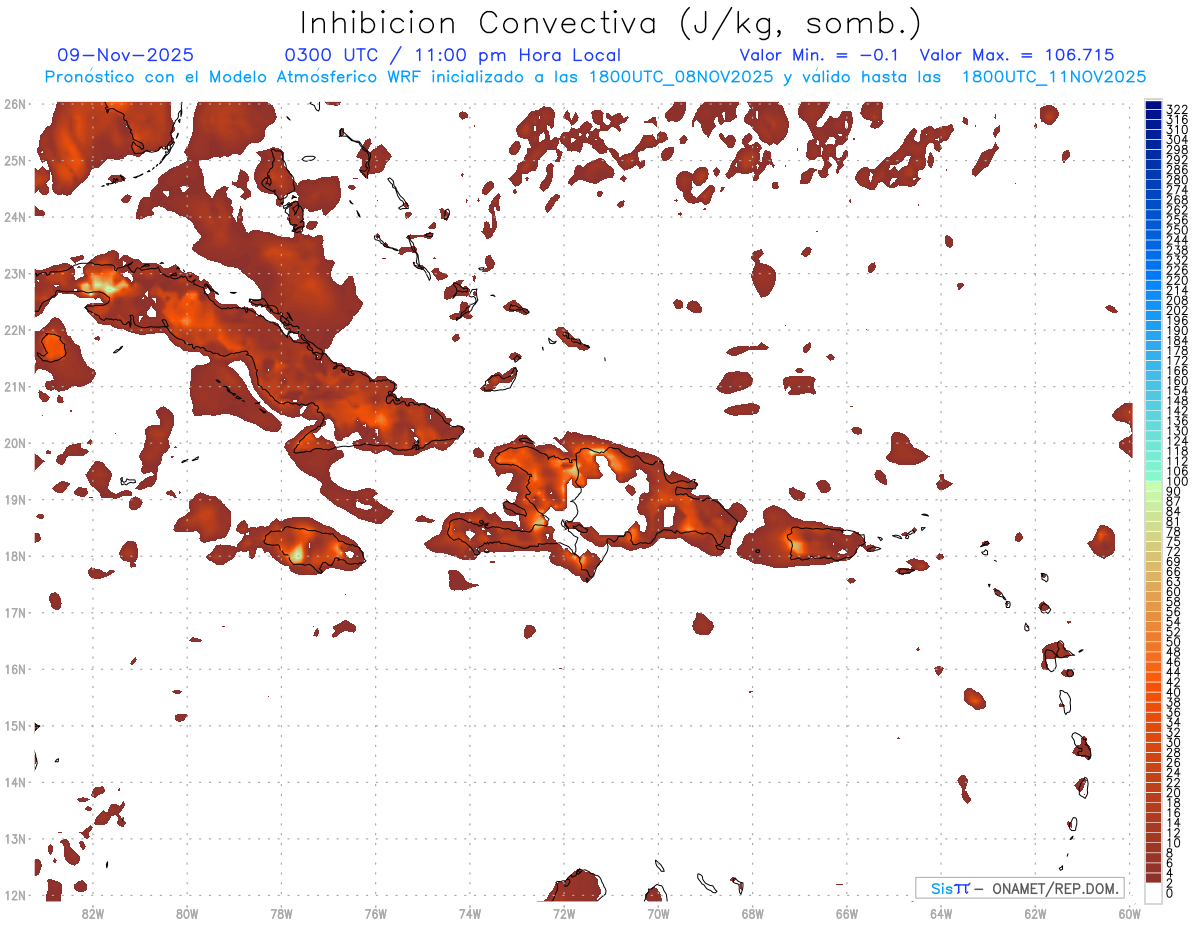The image size is (1200, 927).
Task: Click the '74W' longitude label
Action: (x=470, y=912)
